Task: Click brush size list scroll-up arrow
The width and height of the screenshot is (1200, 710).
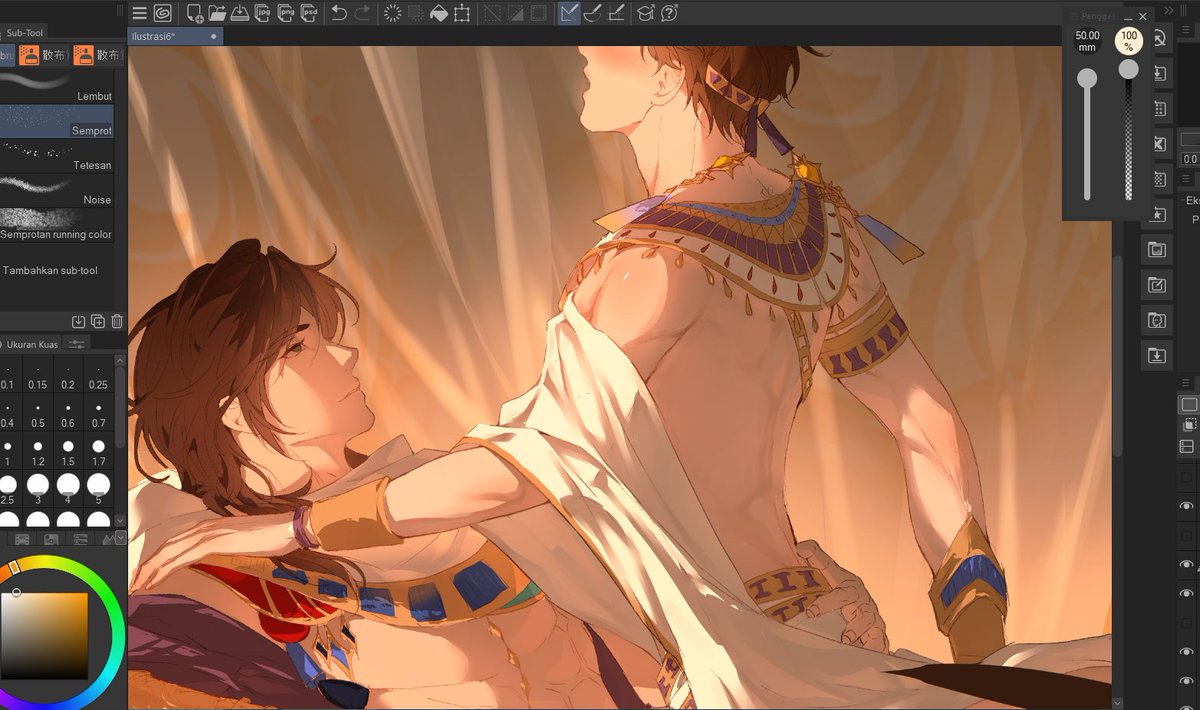Action: tap(121, 359)
